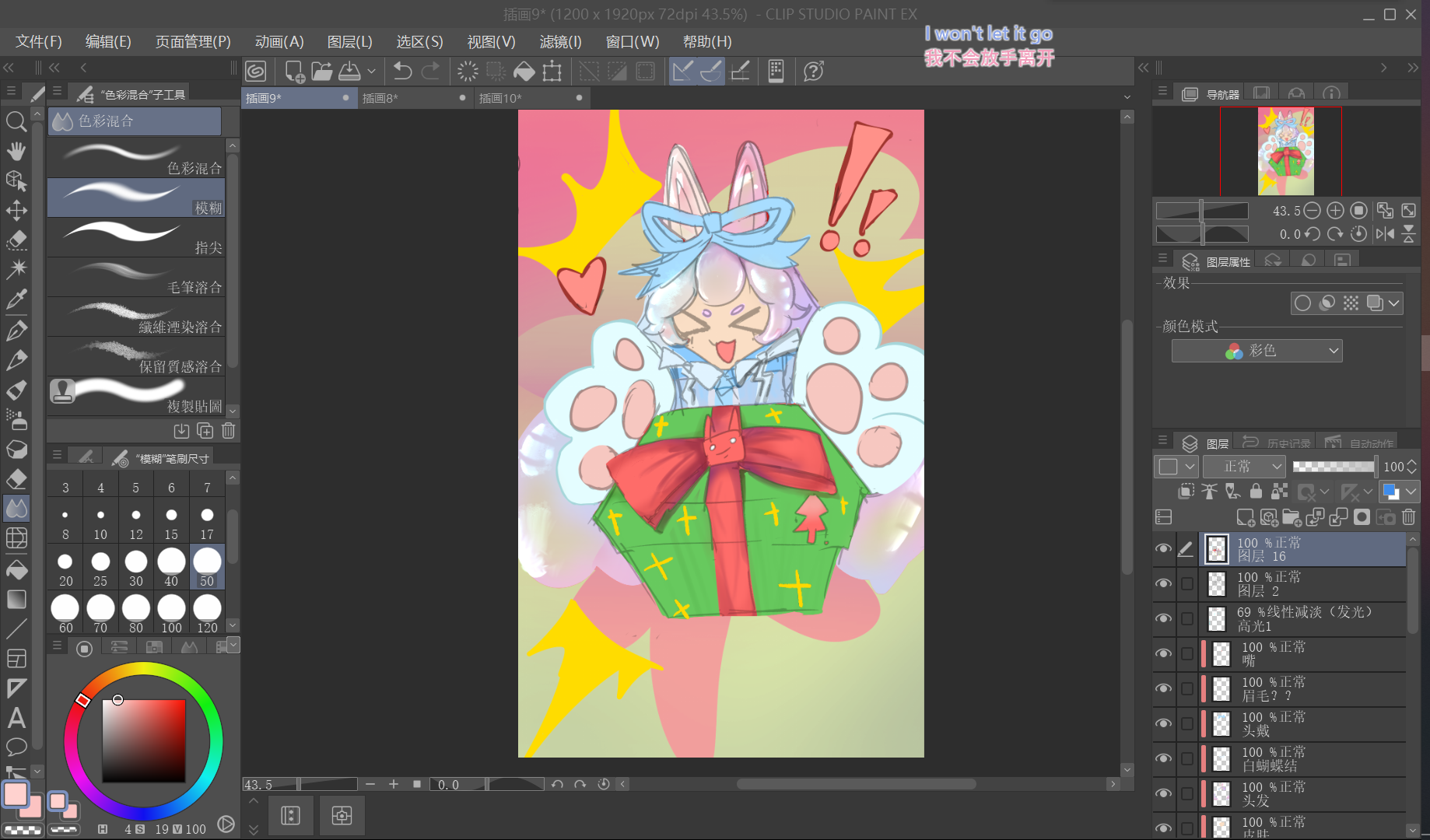Image resolution: width=1430 pixels, height=840 pixels.
Task: Zoom in navigator with plus icon
Action: tap(1335, 211)
